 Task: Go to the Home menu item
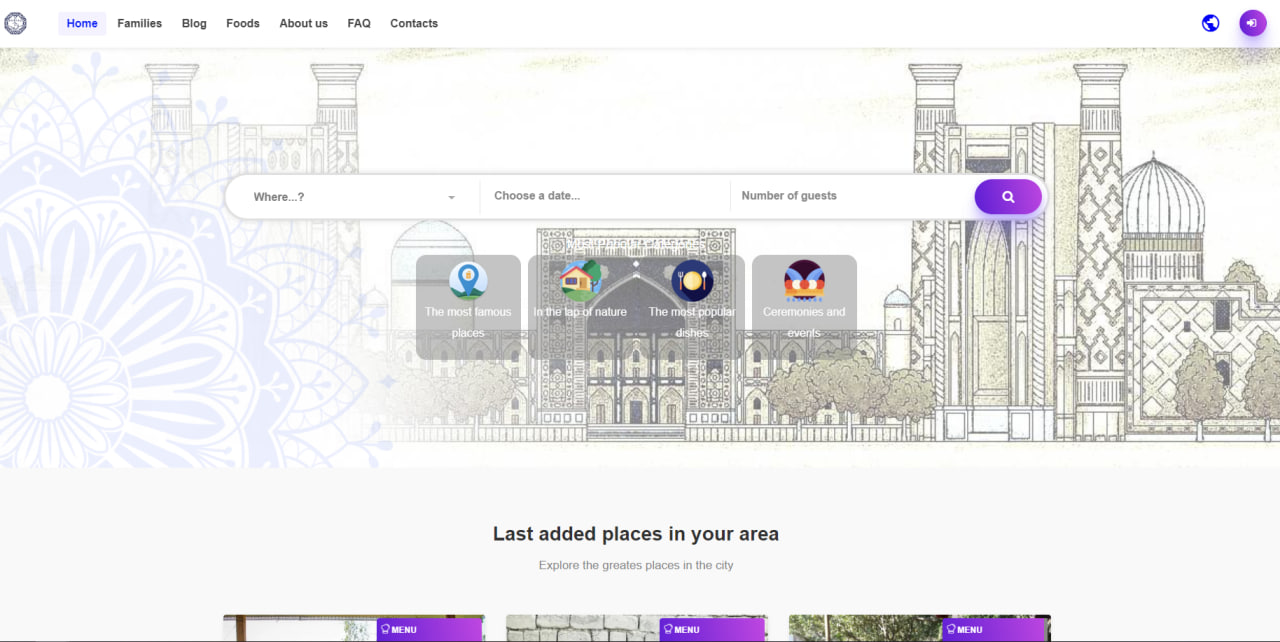pyautogui.click(x=82, y=23)
